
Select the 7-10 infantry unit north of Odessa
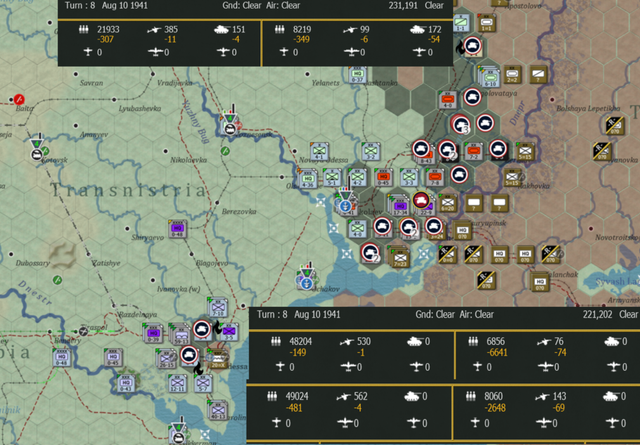(x=218, y=307)
